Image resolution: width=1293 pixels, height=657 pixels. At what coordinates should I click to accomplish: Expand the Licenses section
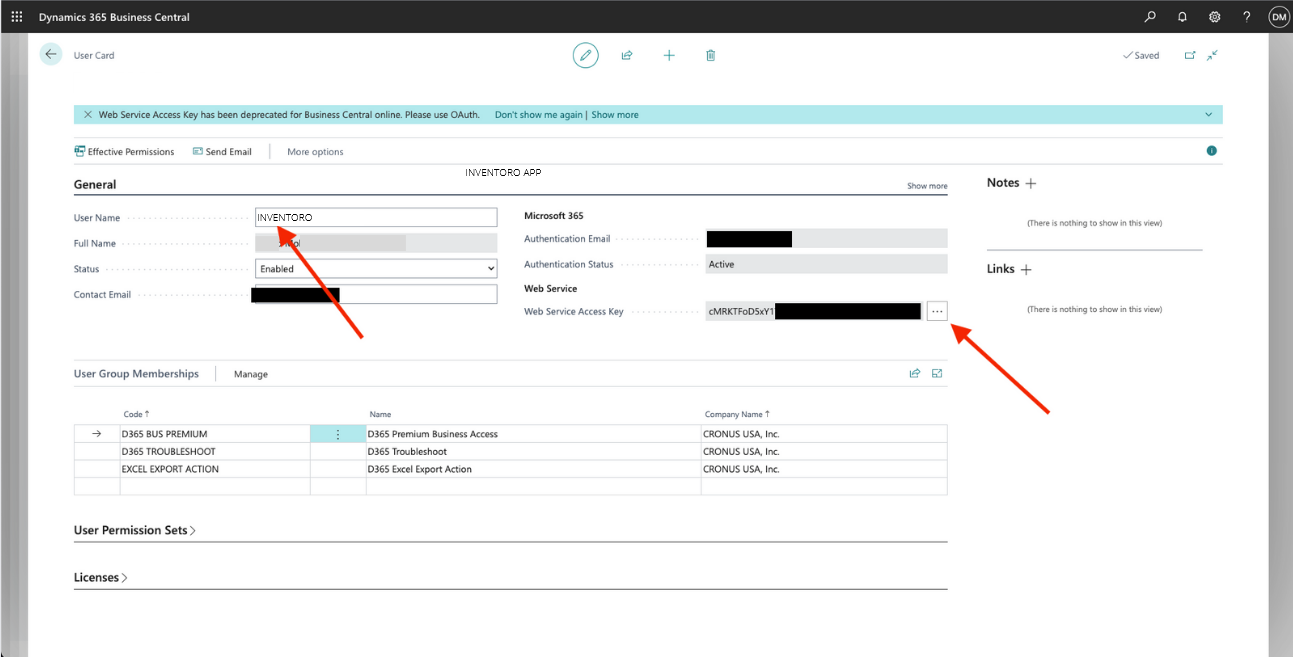(100, 578)
